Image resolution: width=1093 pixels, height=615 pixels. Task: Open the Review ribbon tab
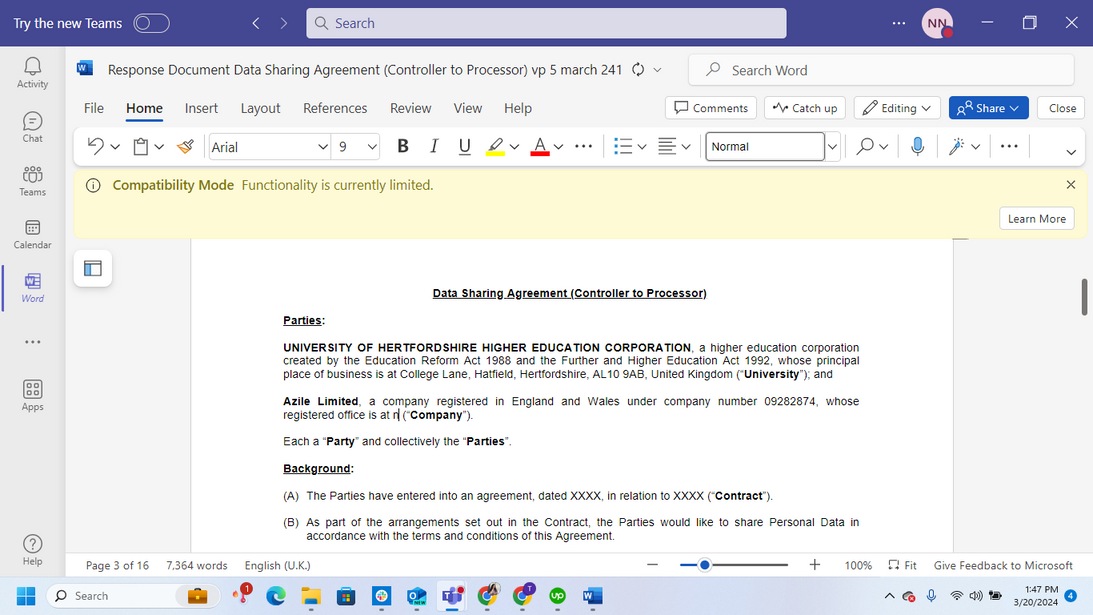click(x=410, y=108)
